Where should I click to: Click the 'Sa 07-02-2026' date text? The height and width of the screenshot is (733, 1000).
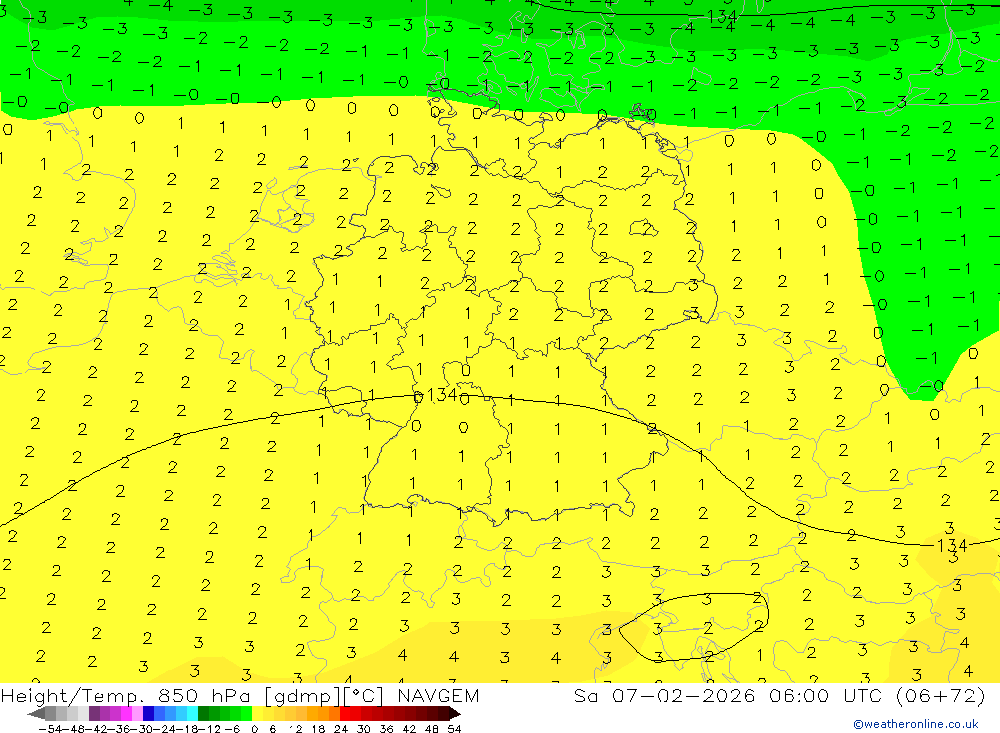[x=666, y=695]
